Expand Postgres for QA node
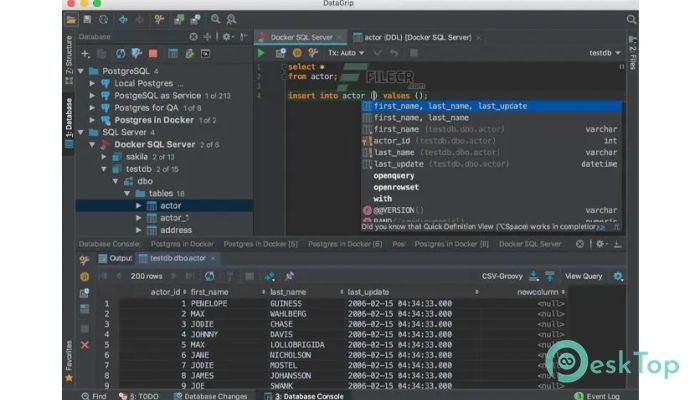 [92, 108]
